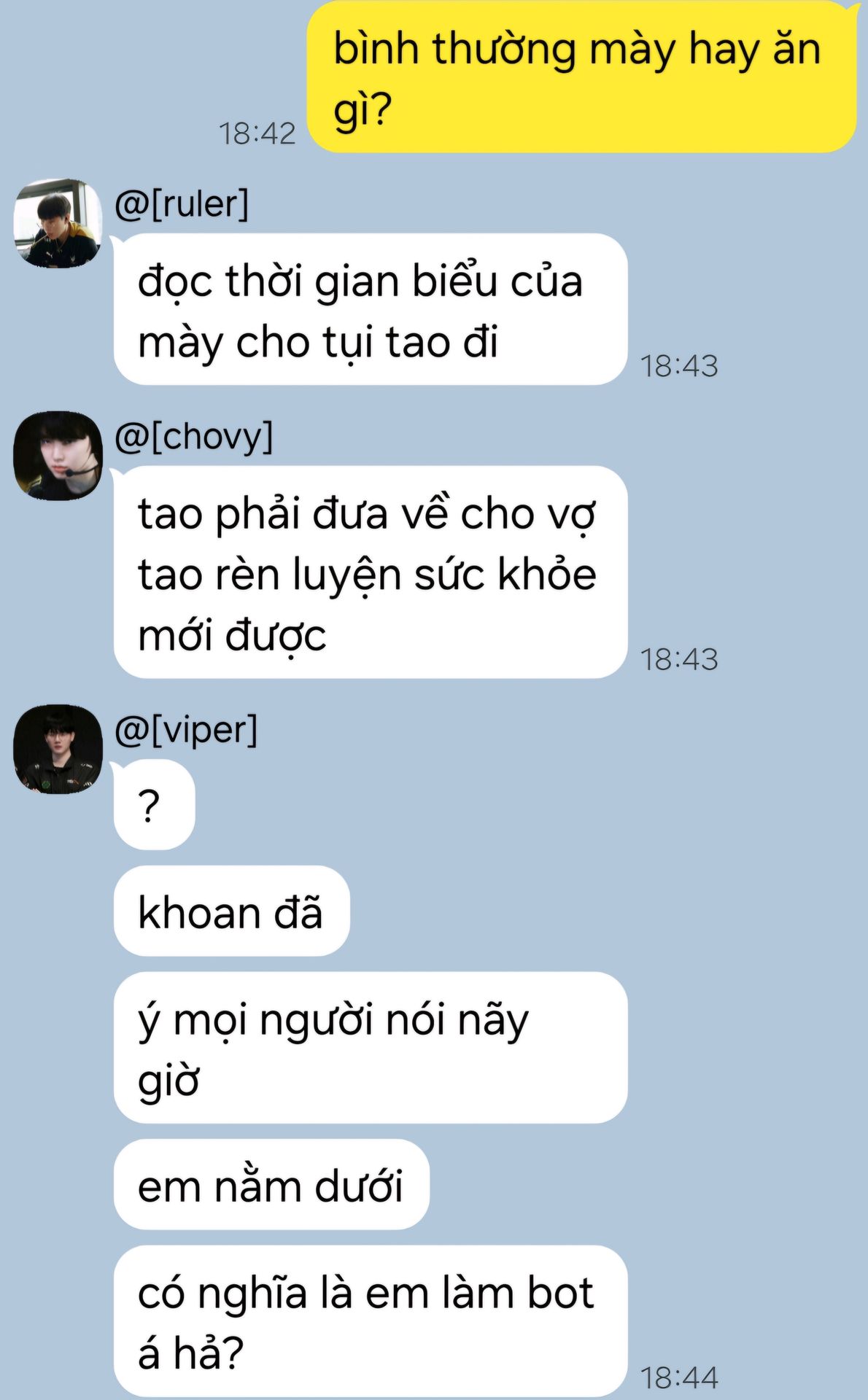
Task: Select the yellow message "bình thường mày hay ăn gì?"
Action: [582, 77]
